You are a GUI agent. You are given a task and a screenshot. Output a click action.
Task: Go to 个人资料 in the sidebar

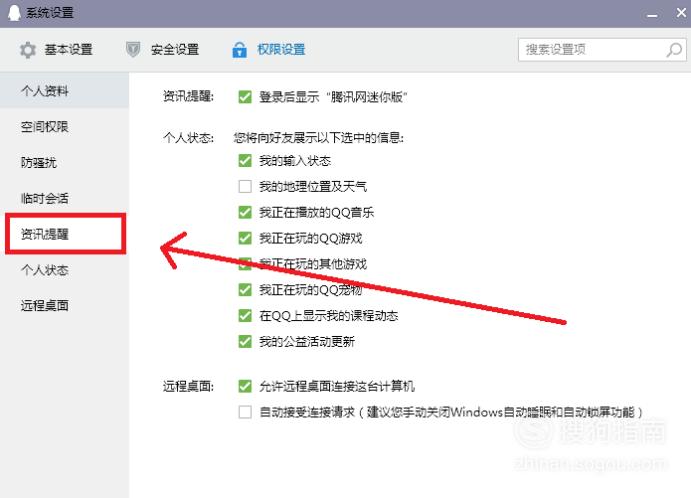coord(64,91)
